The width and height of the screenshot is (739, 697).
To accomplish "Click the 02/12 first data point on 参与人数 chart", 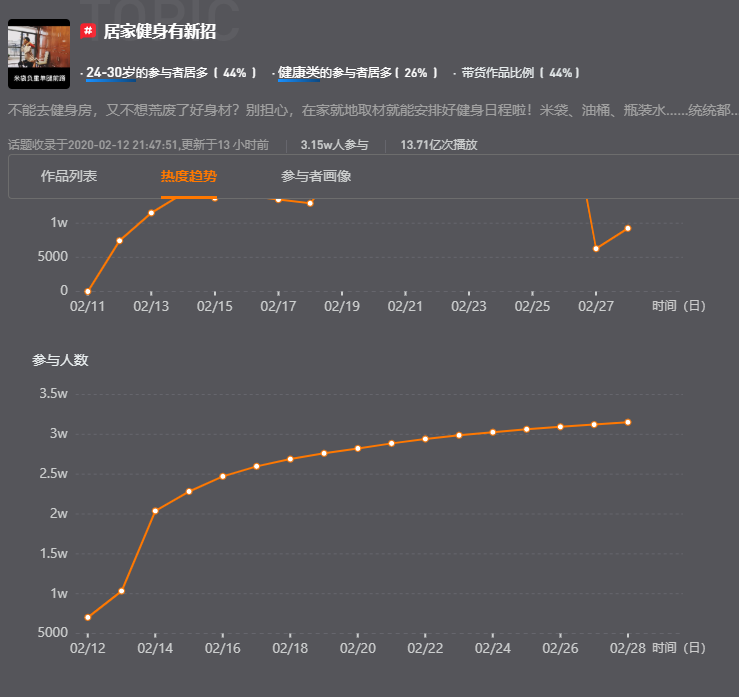I will click(x=88, y=617).
